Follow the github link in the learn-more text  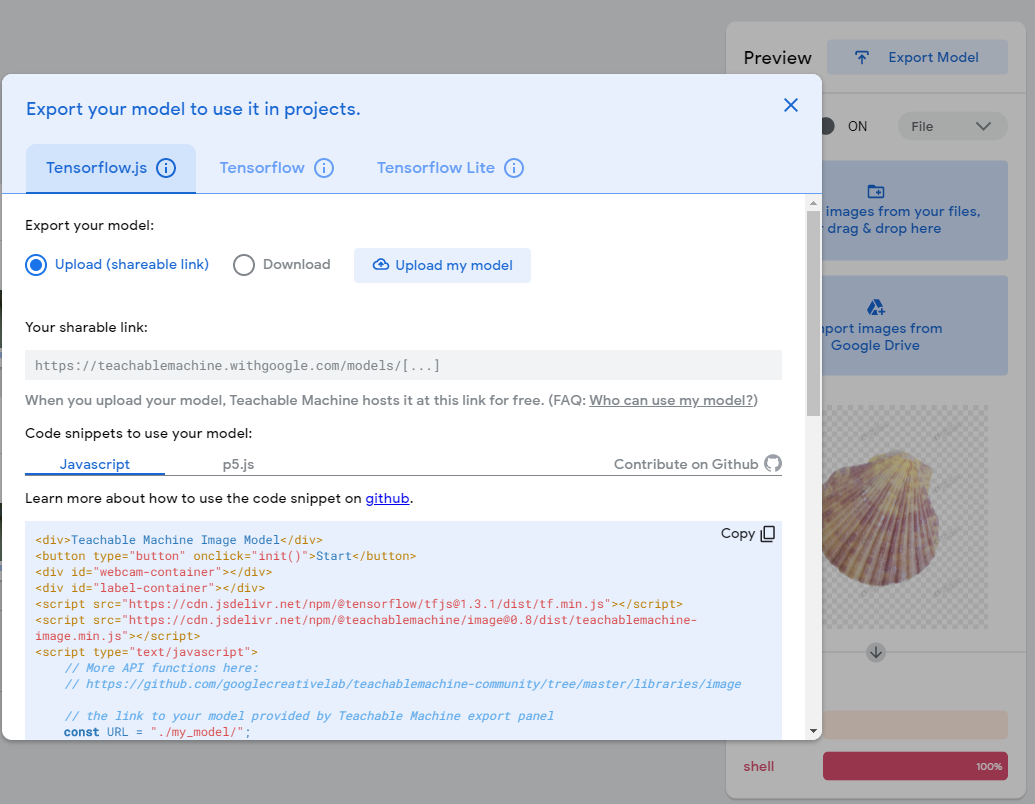click(387, 498)
